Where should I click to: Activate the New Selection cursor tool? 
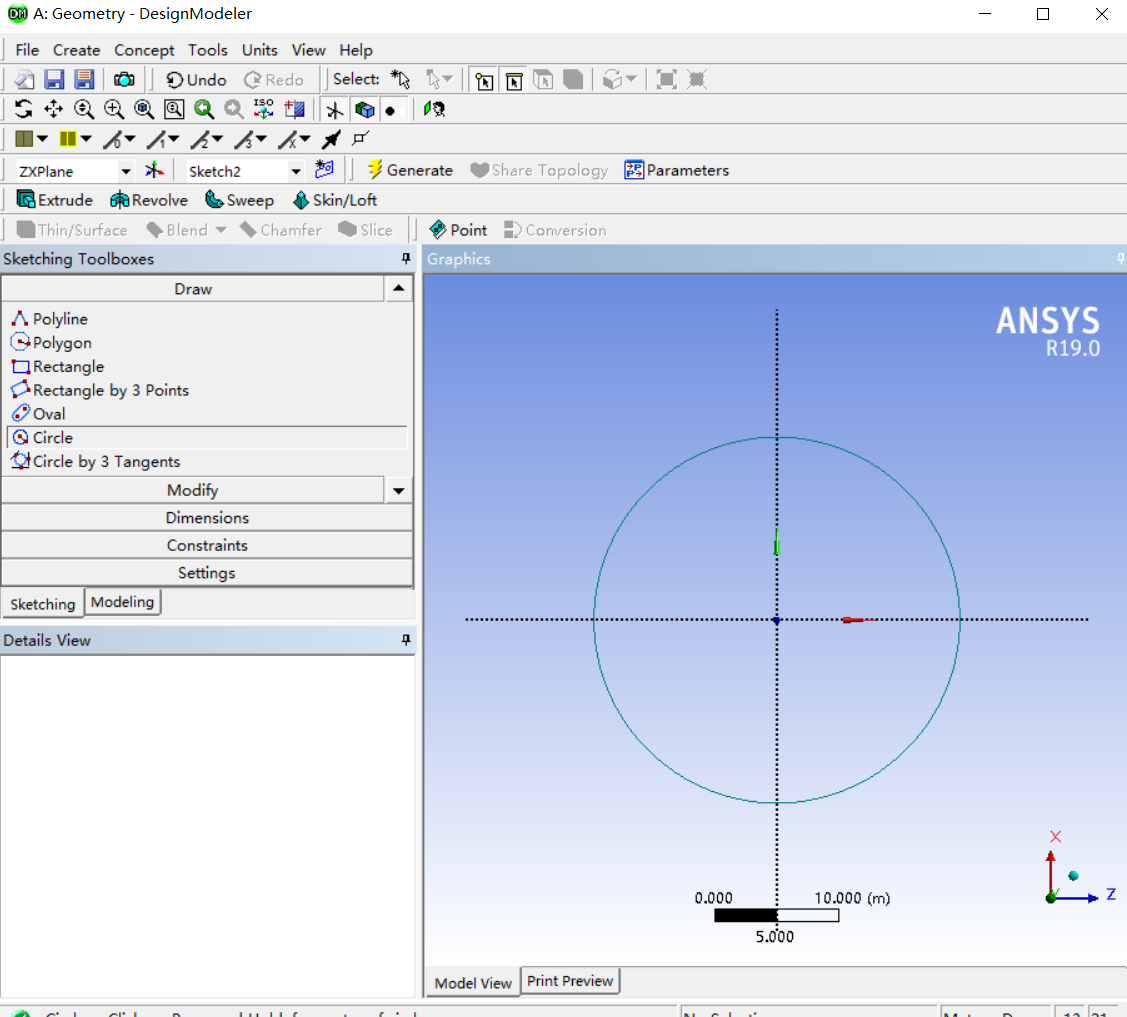(x=400, y=80)
